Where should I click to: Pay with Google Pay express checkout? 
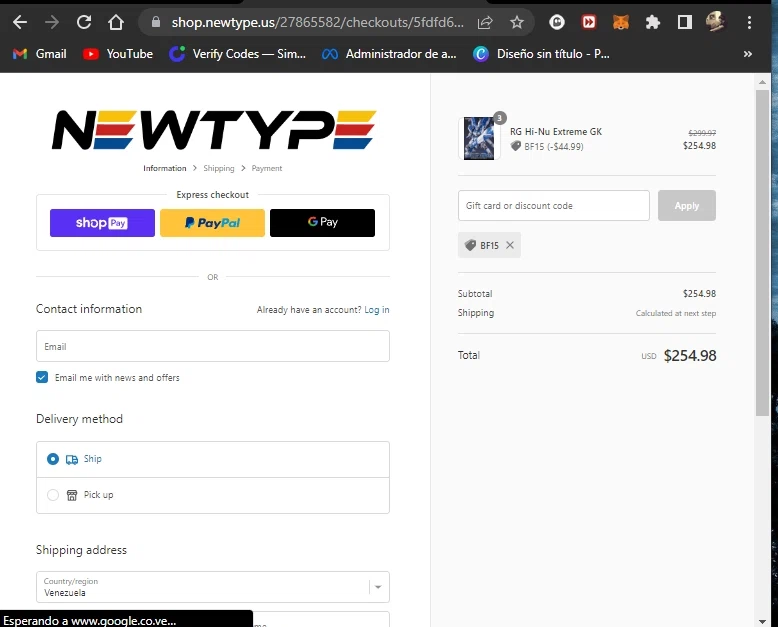coord(323,223)
